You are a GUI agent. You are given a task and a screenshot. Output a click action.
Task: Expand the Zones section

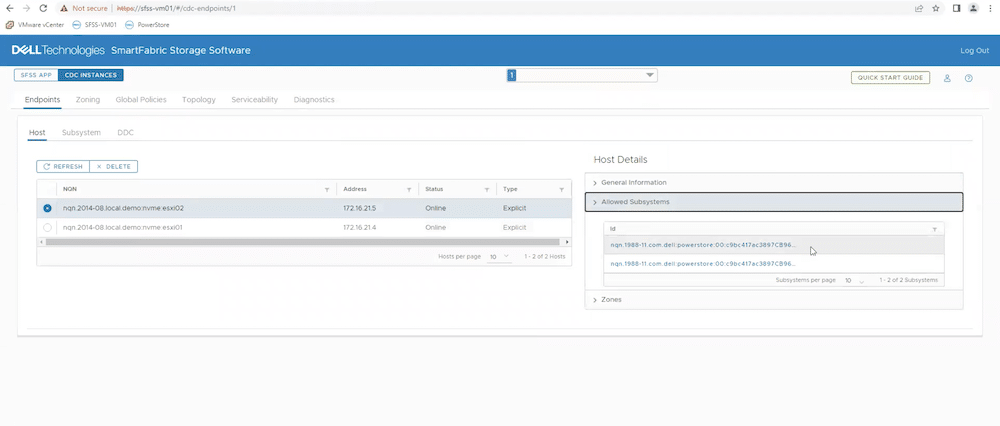click(x=774, y=300)
